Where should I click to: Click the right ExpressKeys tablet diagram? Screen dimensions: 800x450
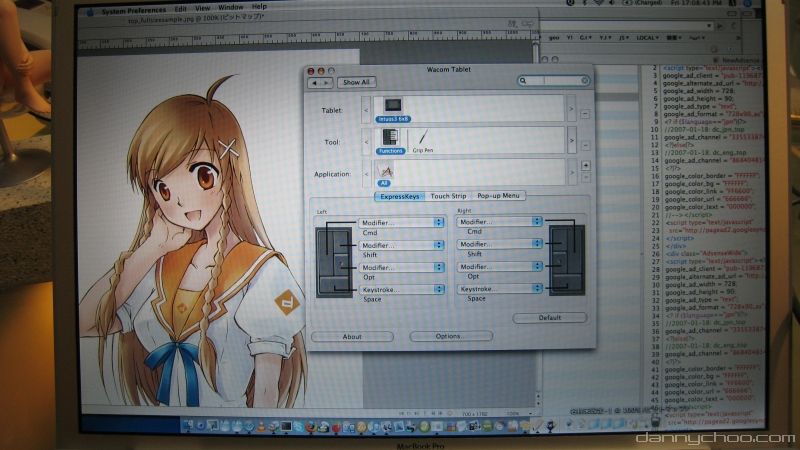pyautogui.click(x=567, y=258)
